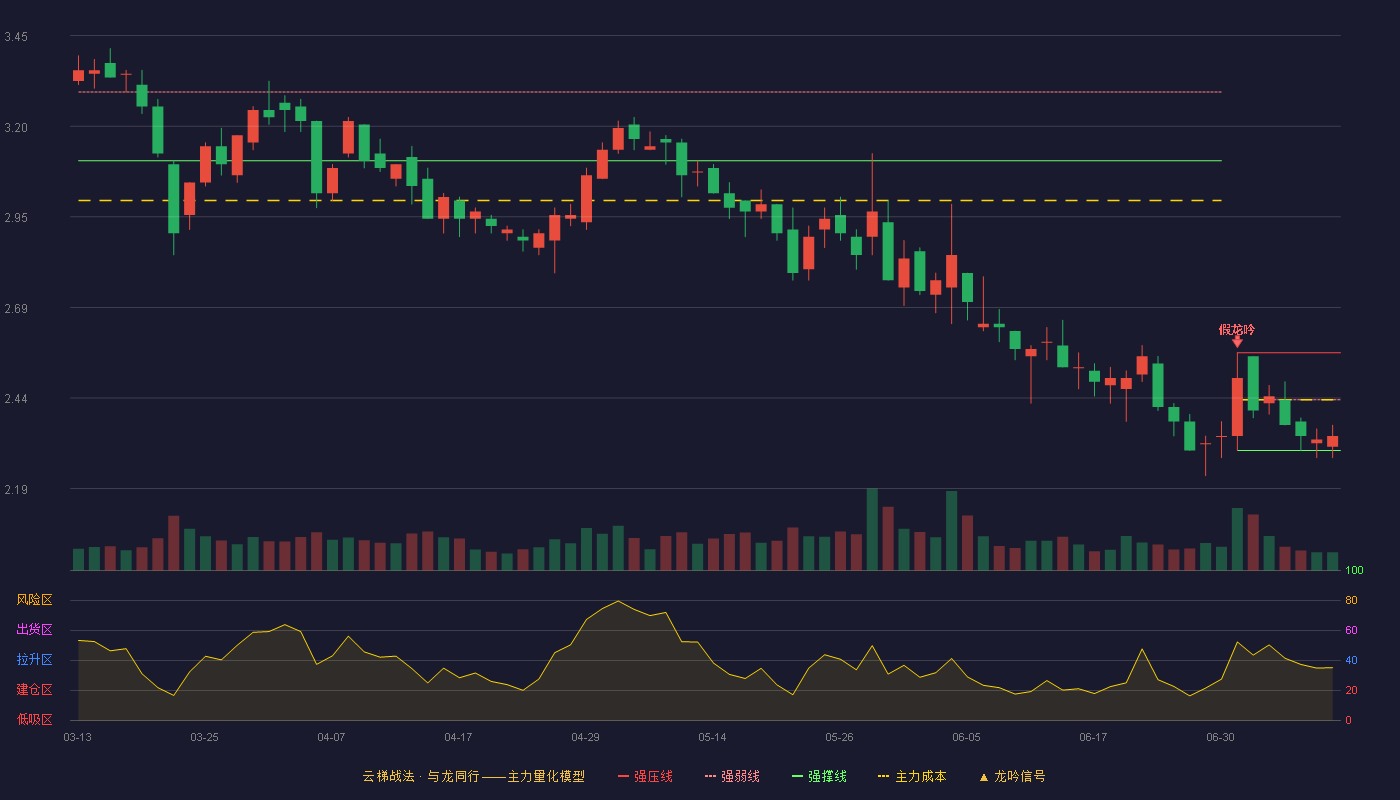The height and width of the screenshot is (800, 1400).
Task: Select the 06-30 date label
Action: click(1220, 737)
